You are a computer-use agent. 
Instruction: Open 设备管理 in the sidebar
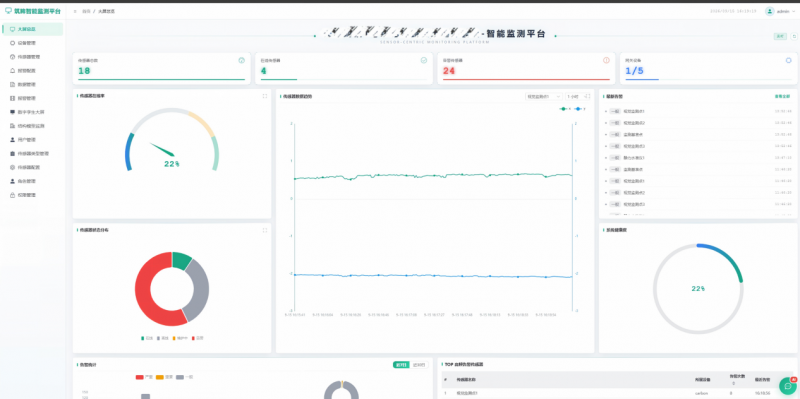point(33,43)
